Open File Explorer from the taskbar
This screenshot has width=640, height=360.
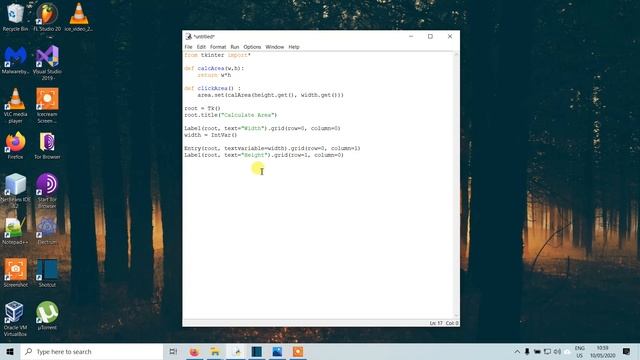215,351
